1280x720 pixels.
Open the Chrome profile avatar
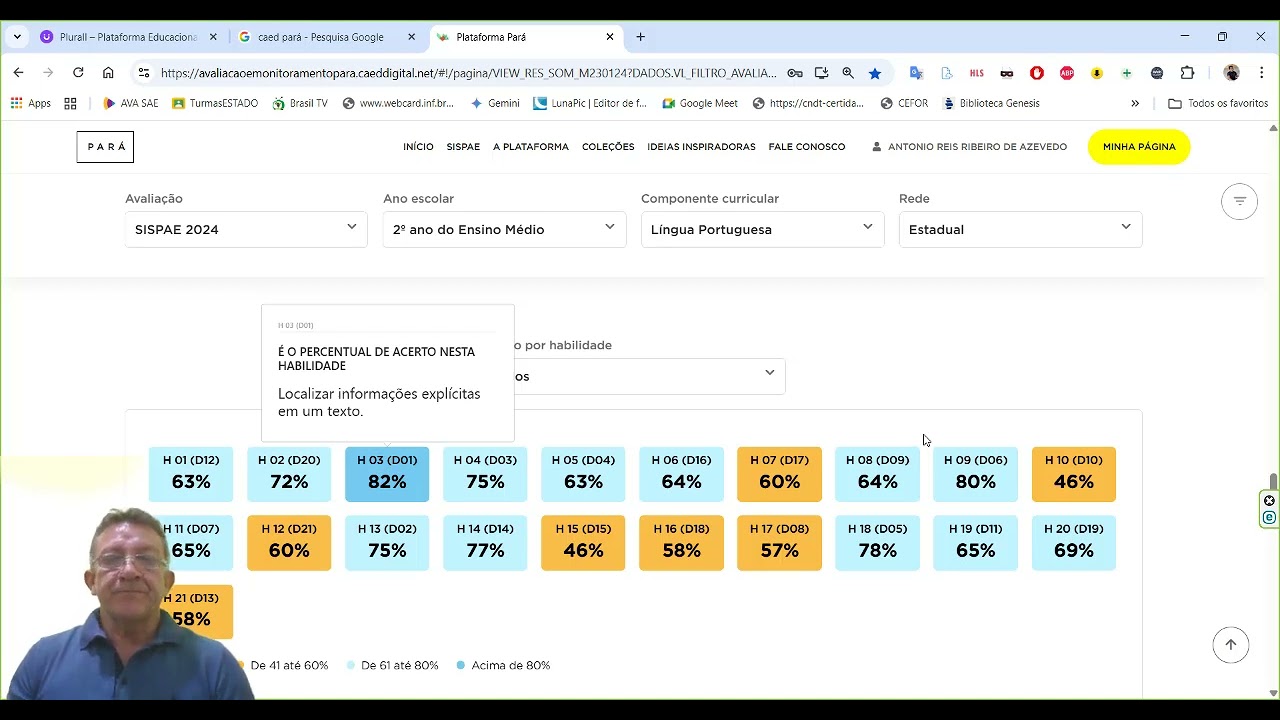(1232, 73)
